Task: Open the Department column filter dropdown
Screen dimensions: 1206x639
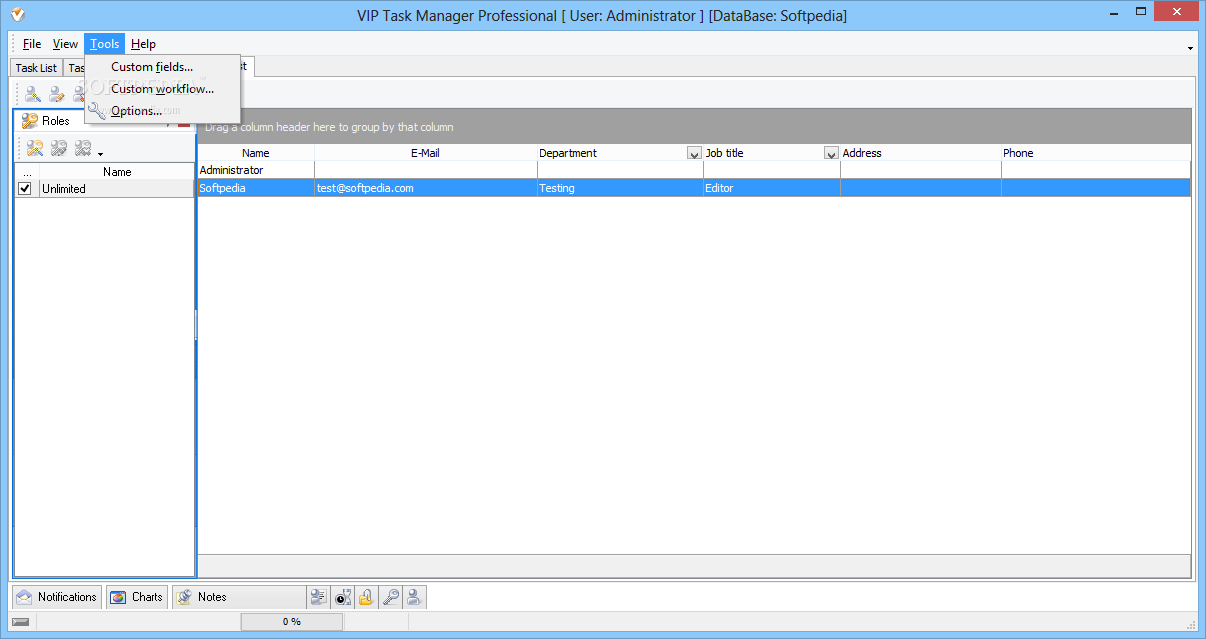Action: [695, 153]
